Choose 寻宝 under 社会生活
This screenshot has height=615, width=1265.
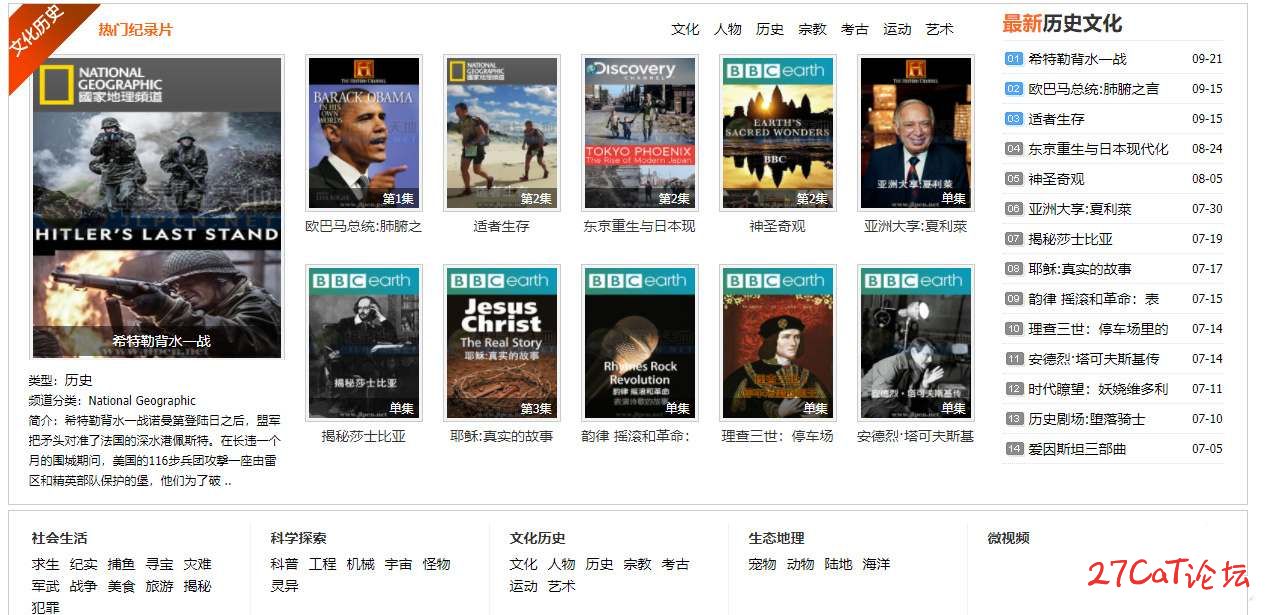point(159,564)
